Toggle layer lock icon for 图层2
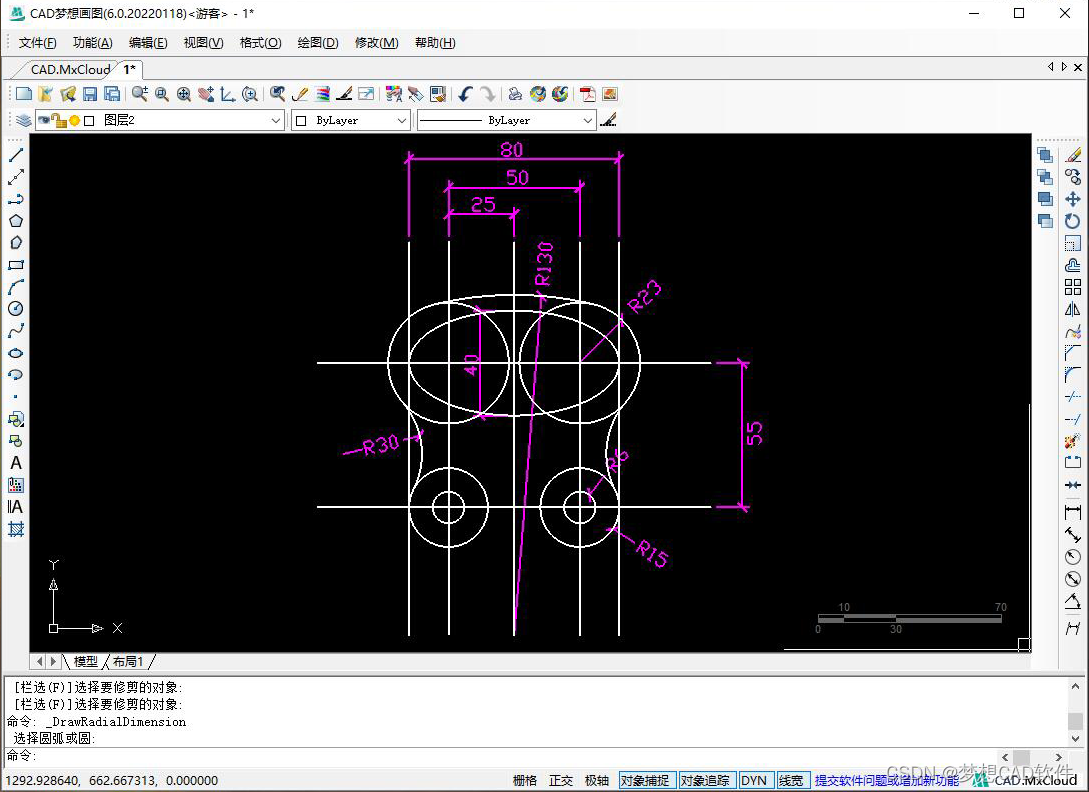1089x792 pixels. coord(60,121)
